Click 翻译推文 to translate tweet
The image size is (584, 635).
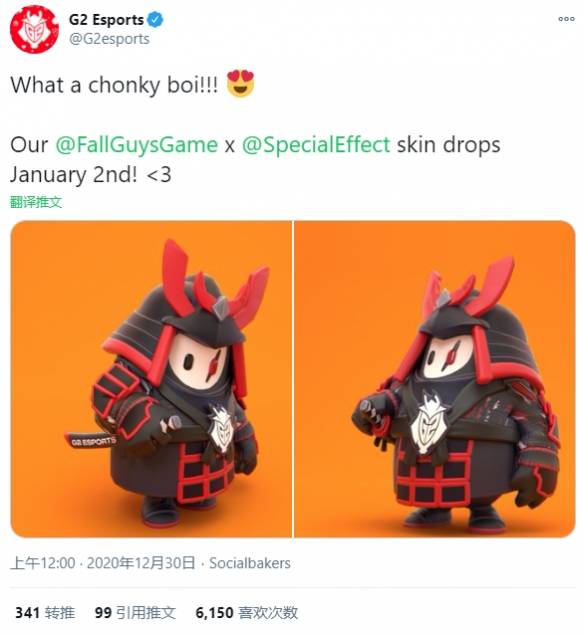point(36,202)
